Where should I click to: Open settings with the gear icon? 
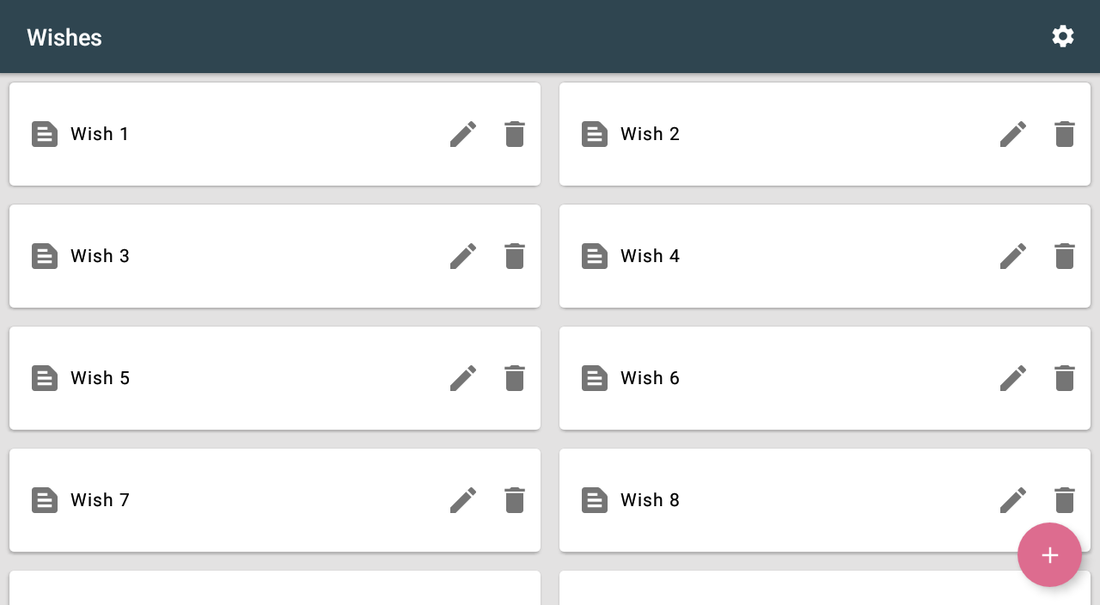click(1063, 36)
